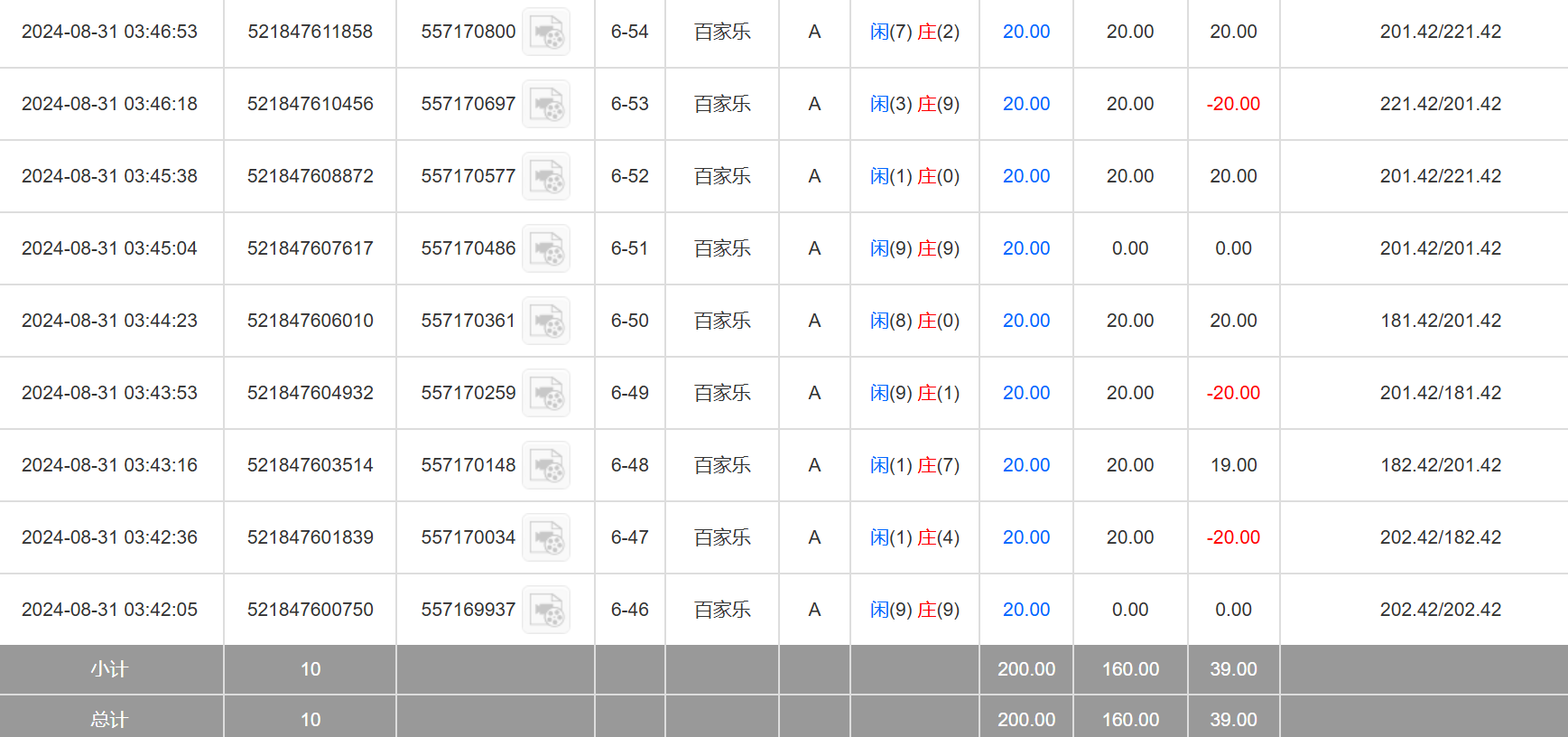Click blue 20.00 bet link for 6-46

tap(1026, 610)
